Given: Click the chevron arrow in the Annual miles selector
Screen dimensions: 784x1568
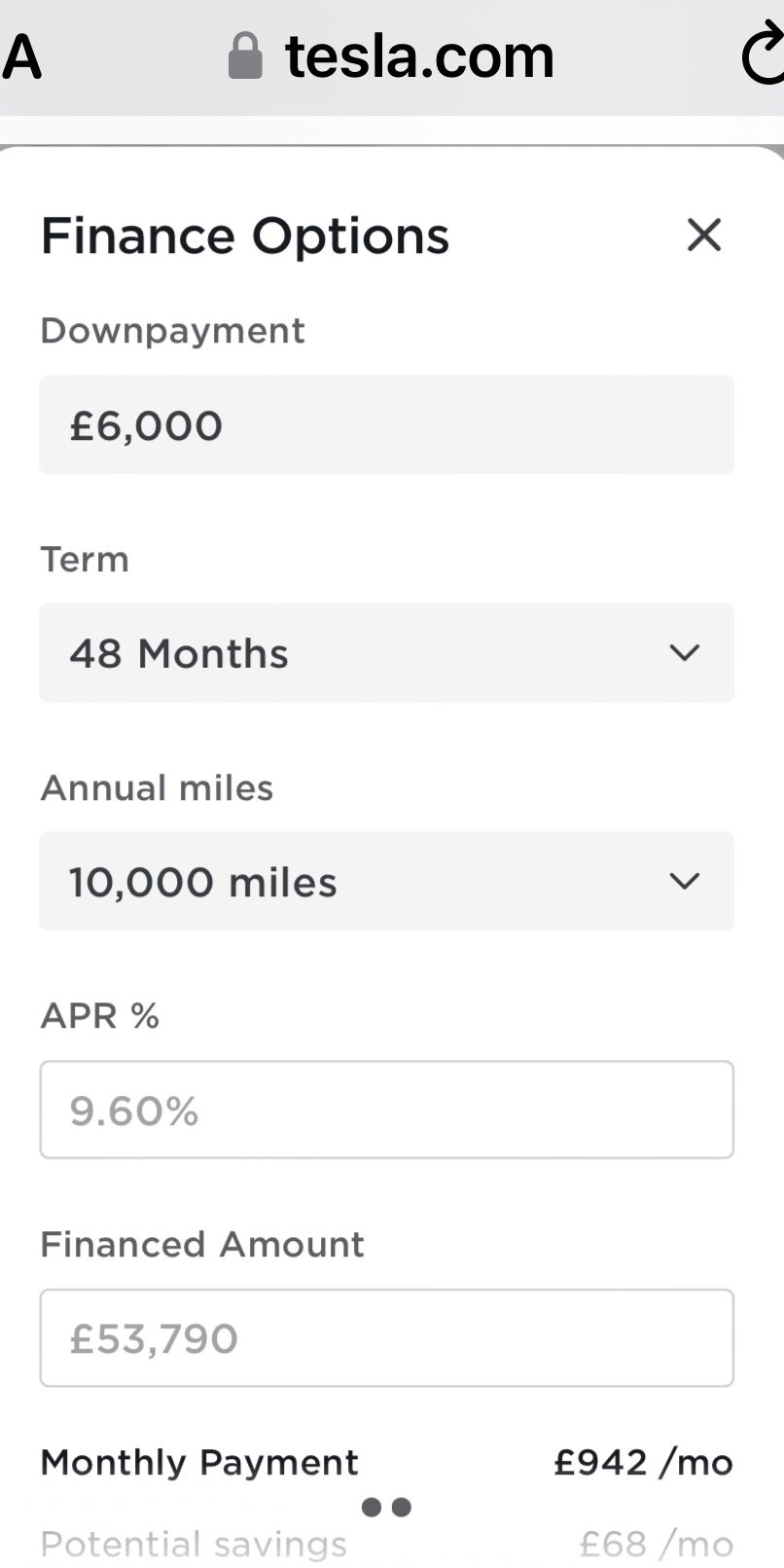Looking at the screenshot, I should (x=685, y=882).
